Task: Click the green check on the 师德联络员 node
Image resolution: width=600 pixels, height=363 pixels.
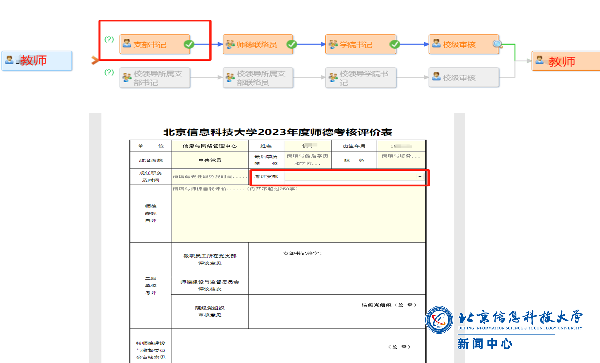Action: [x=292, y=44]
